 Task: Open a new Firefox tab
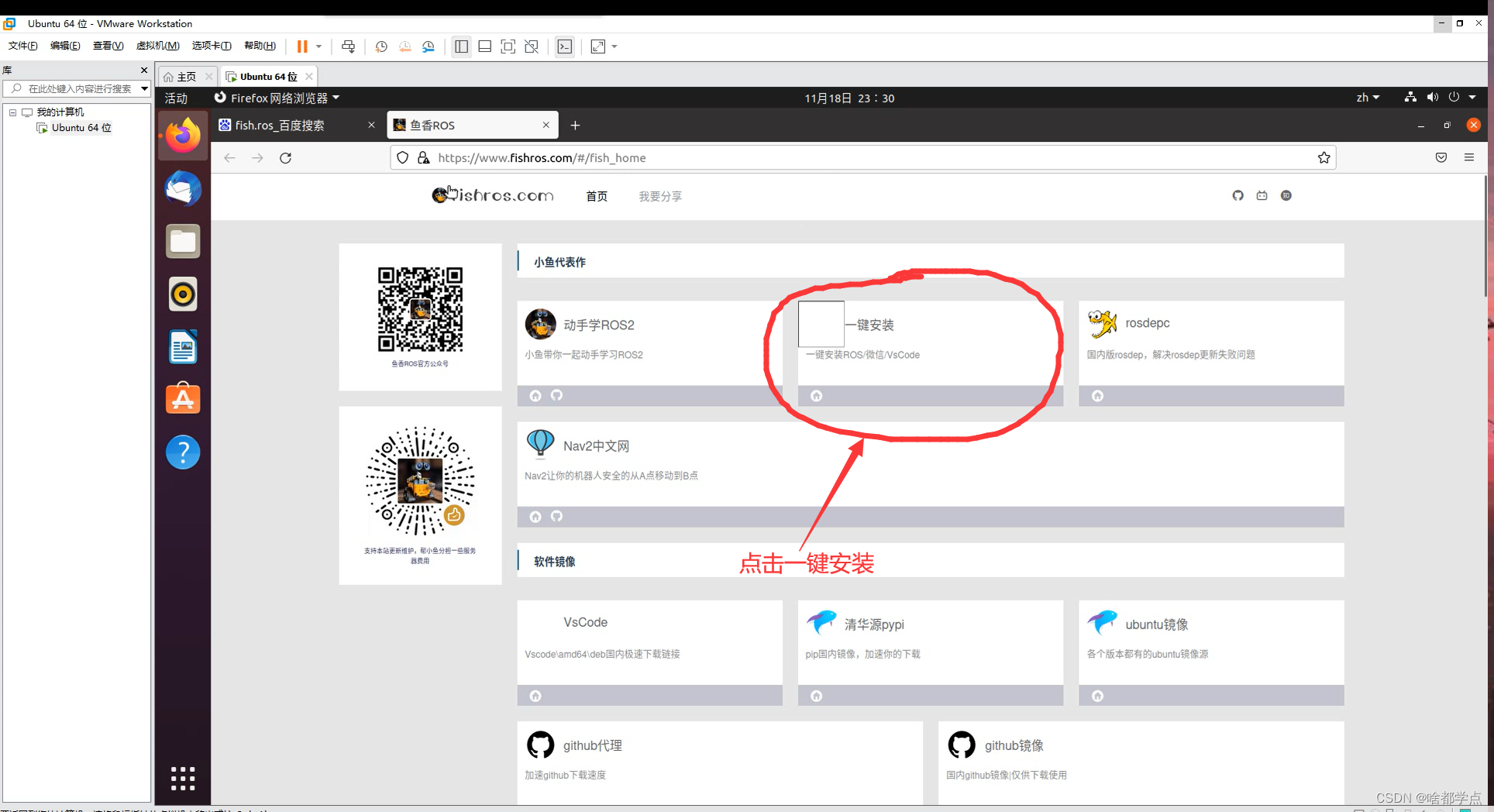tap(575, 125)
